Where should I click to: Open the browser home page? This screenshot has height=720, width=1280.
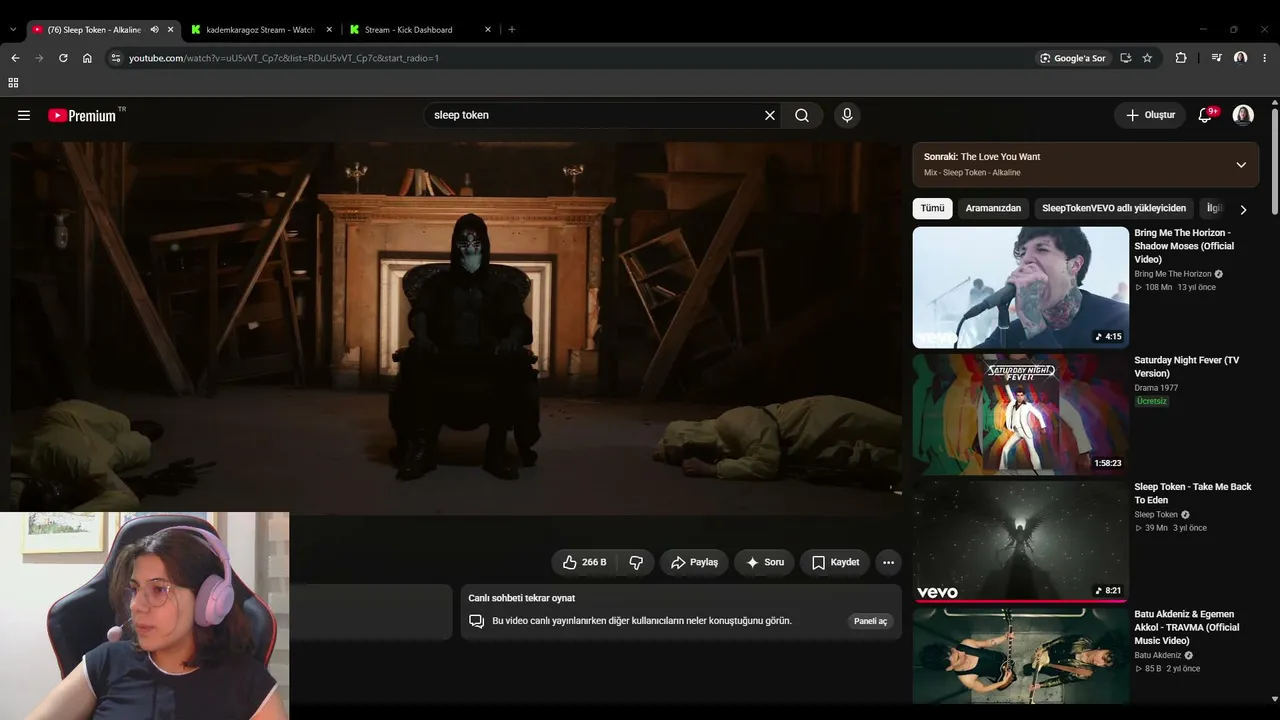click(x=87, y=58)
